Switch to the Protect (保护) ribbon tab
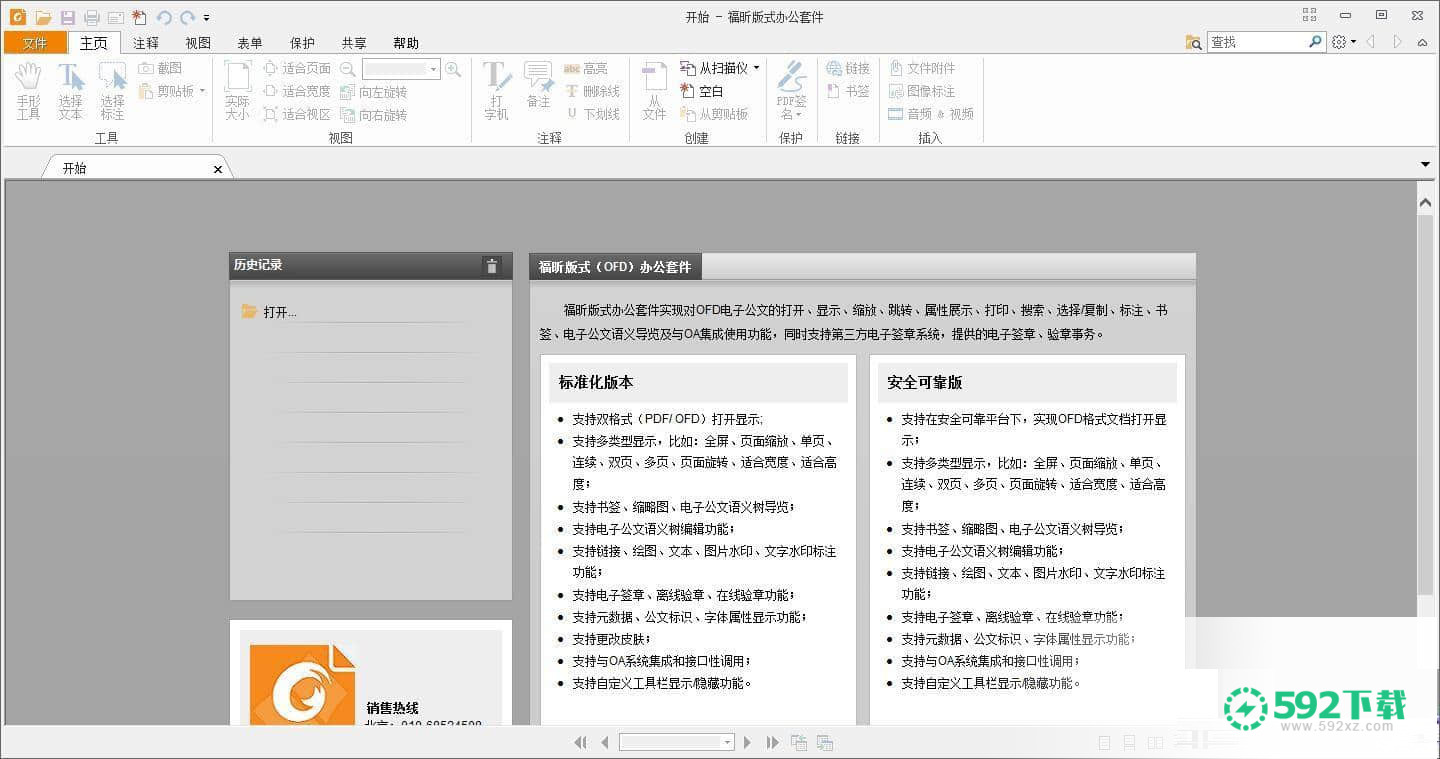This screenshot has width=1440, height=759. 302,43
